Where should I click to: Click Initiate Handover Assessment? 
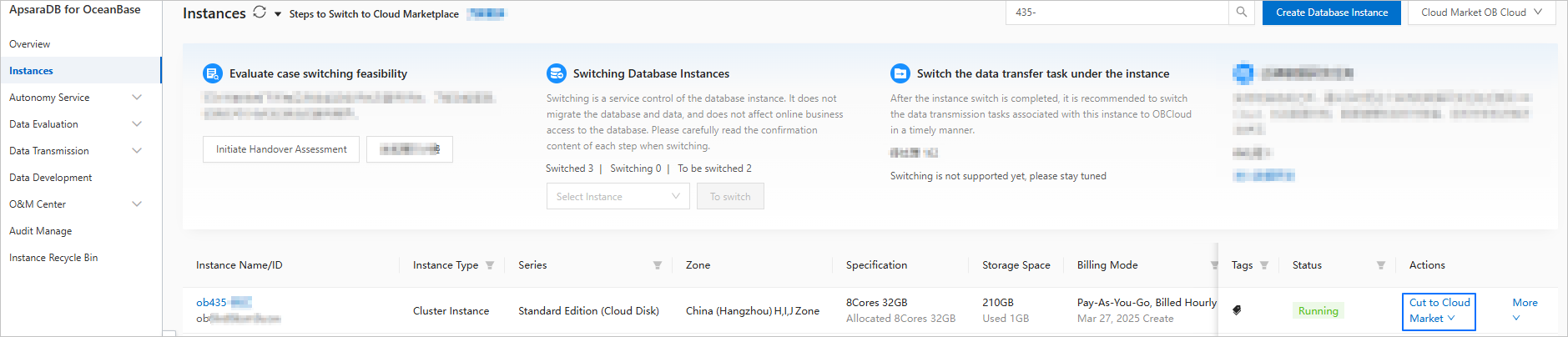click(x=281, y=149)
